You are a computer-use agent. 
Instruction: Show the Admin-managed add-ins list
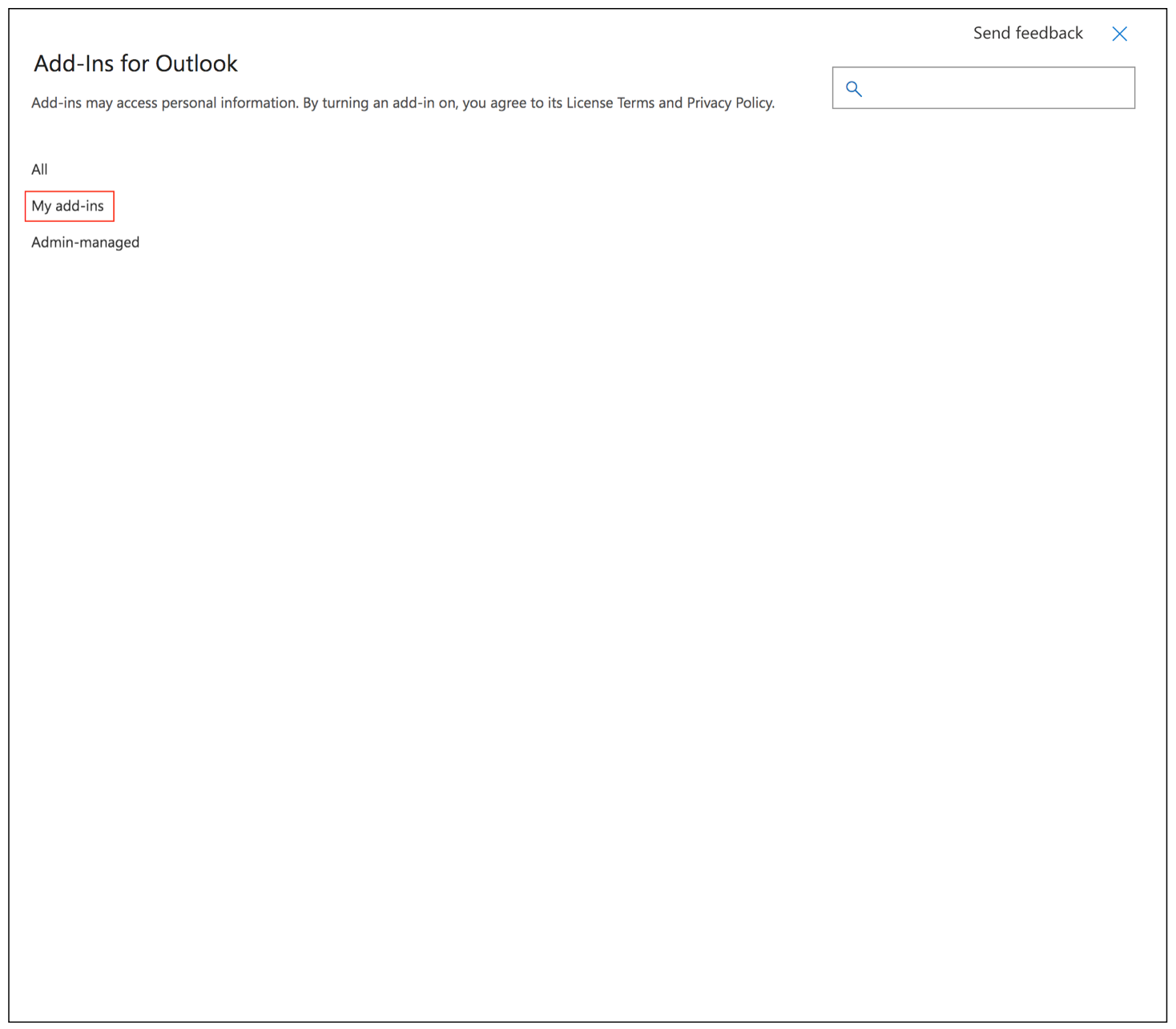tap(85, 242)
